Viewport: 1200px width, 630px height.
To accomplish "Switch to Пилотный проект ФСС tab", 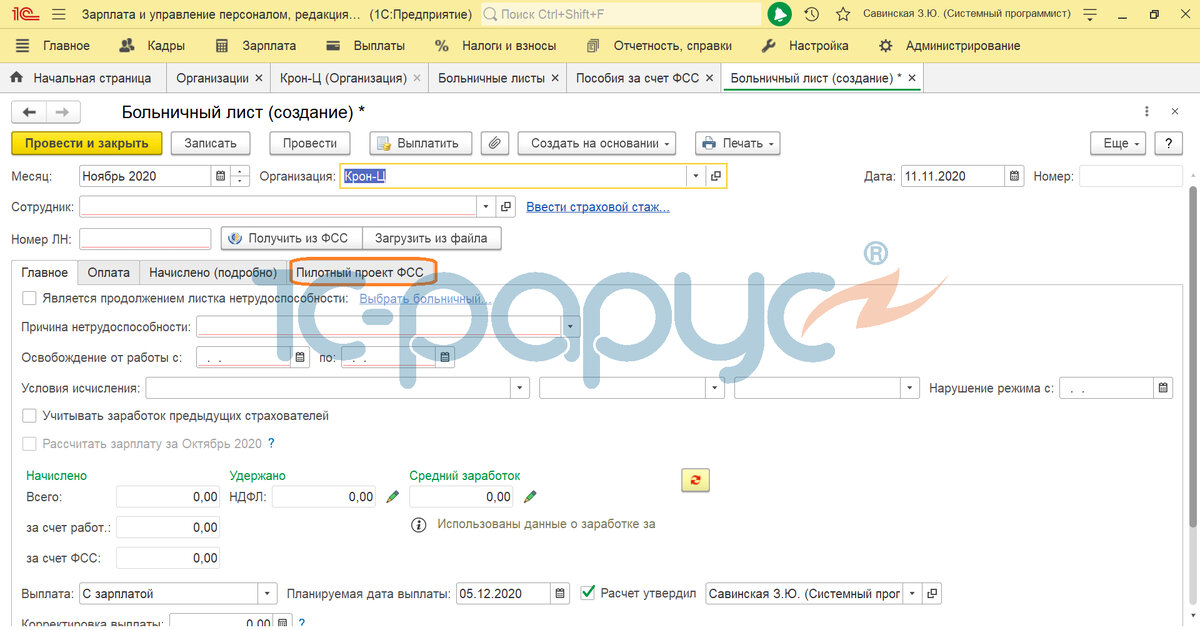I will (360, 272).
